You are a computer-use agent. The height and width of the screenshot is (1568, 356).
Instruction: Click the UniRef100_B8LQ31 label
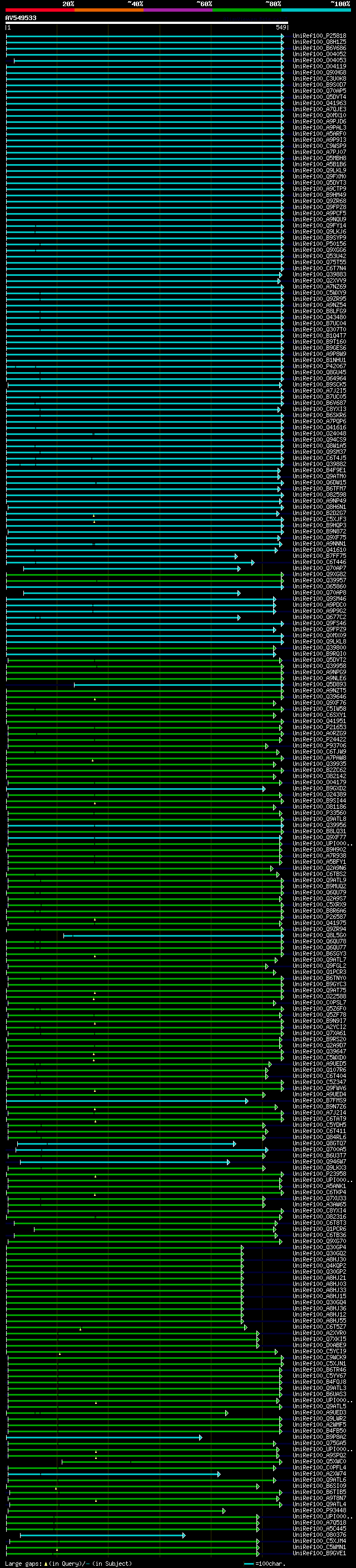[319, 831]
